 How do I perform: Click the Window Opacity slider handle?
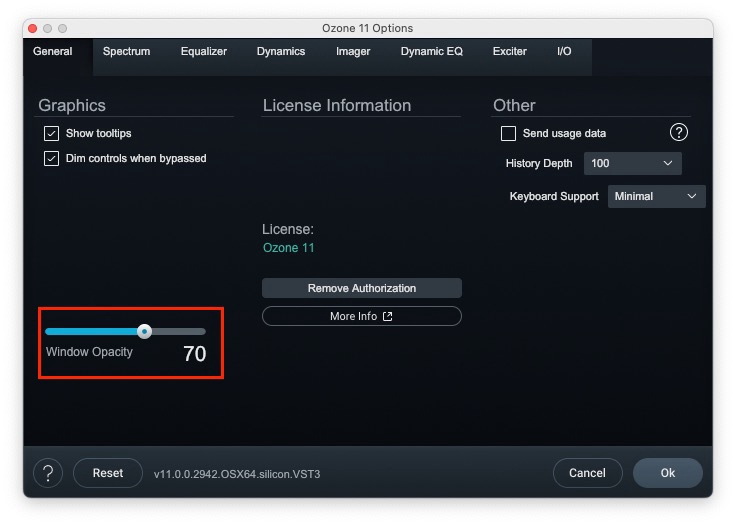coord(145,332)
